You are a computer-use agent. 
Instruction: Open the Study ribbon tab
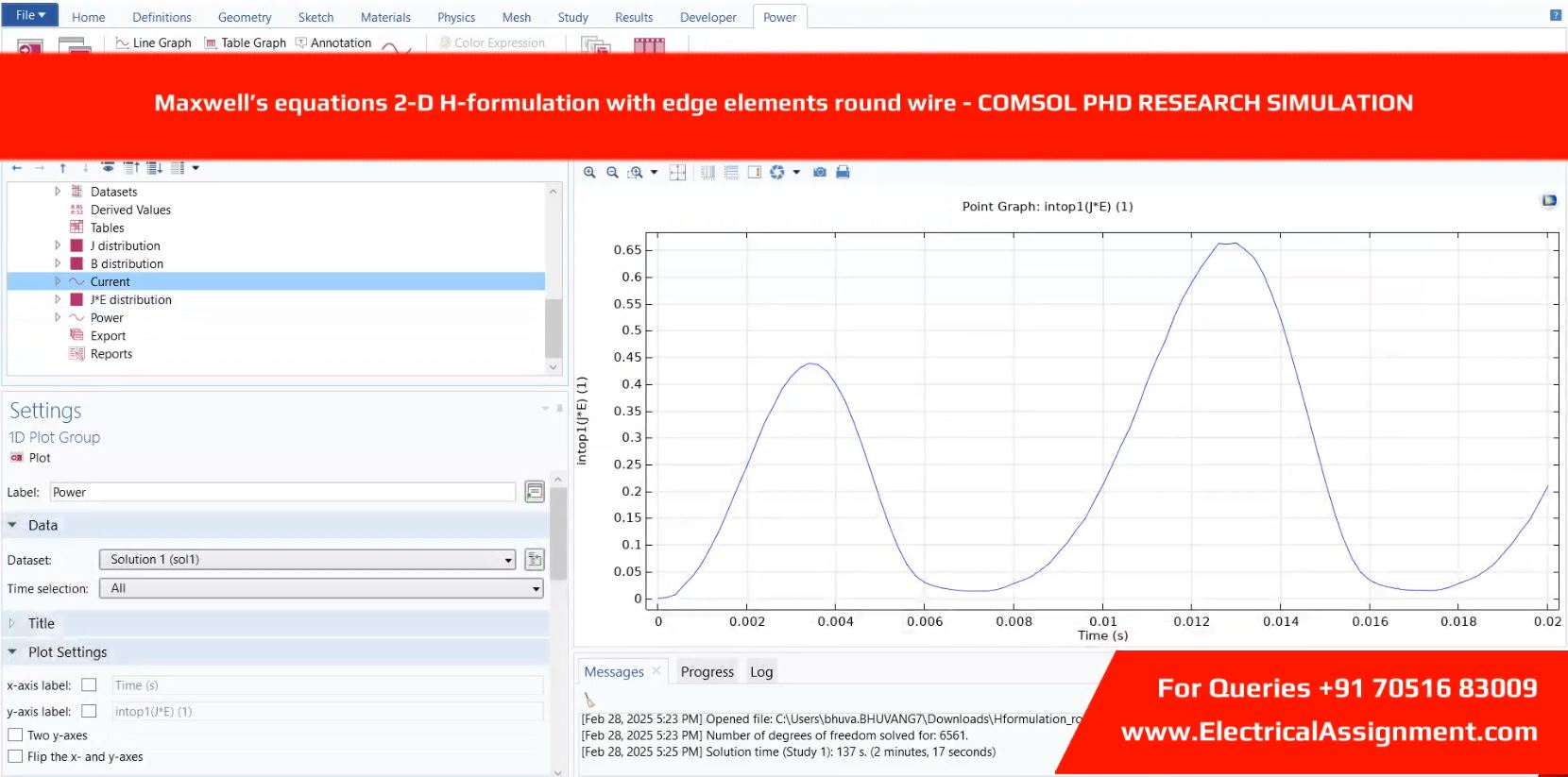[572, 17]
